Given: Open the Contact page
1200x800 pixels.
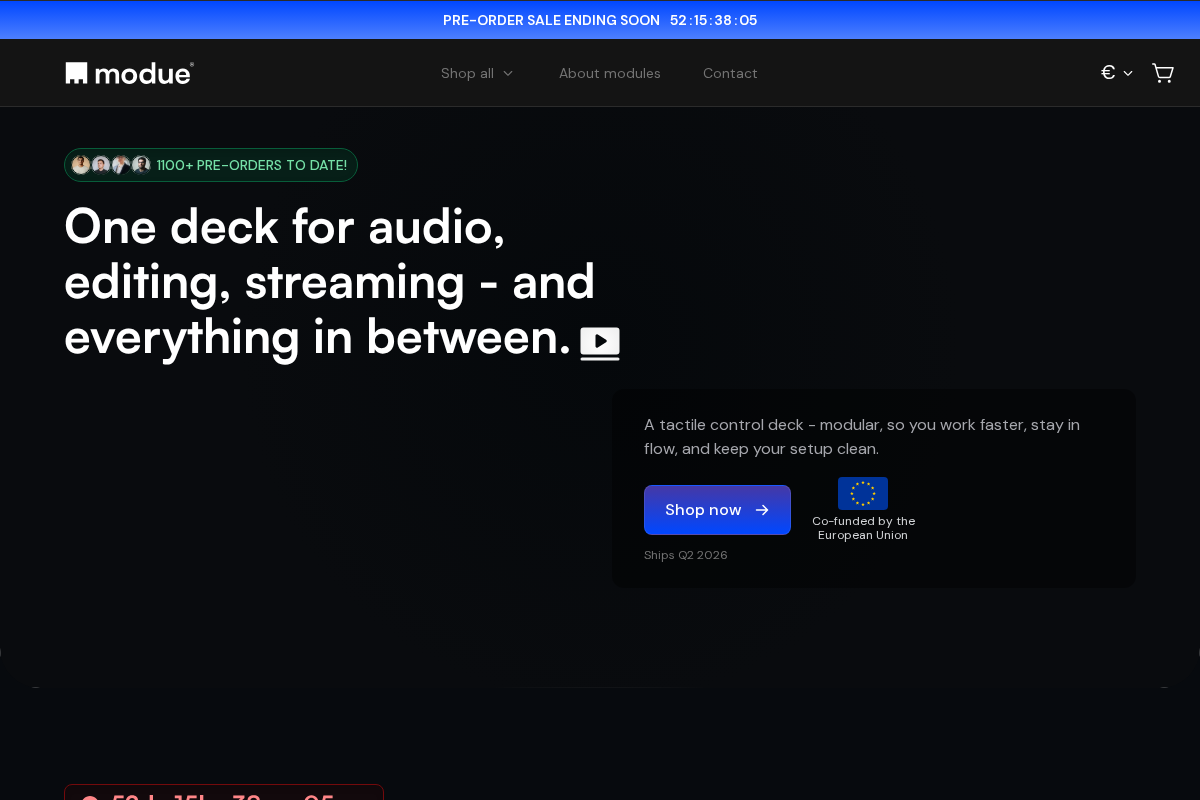Looking at the screenshot, I should pos(730,73).
